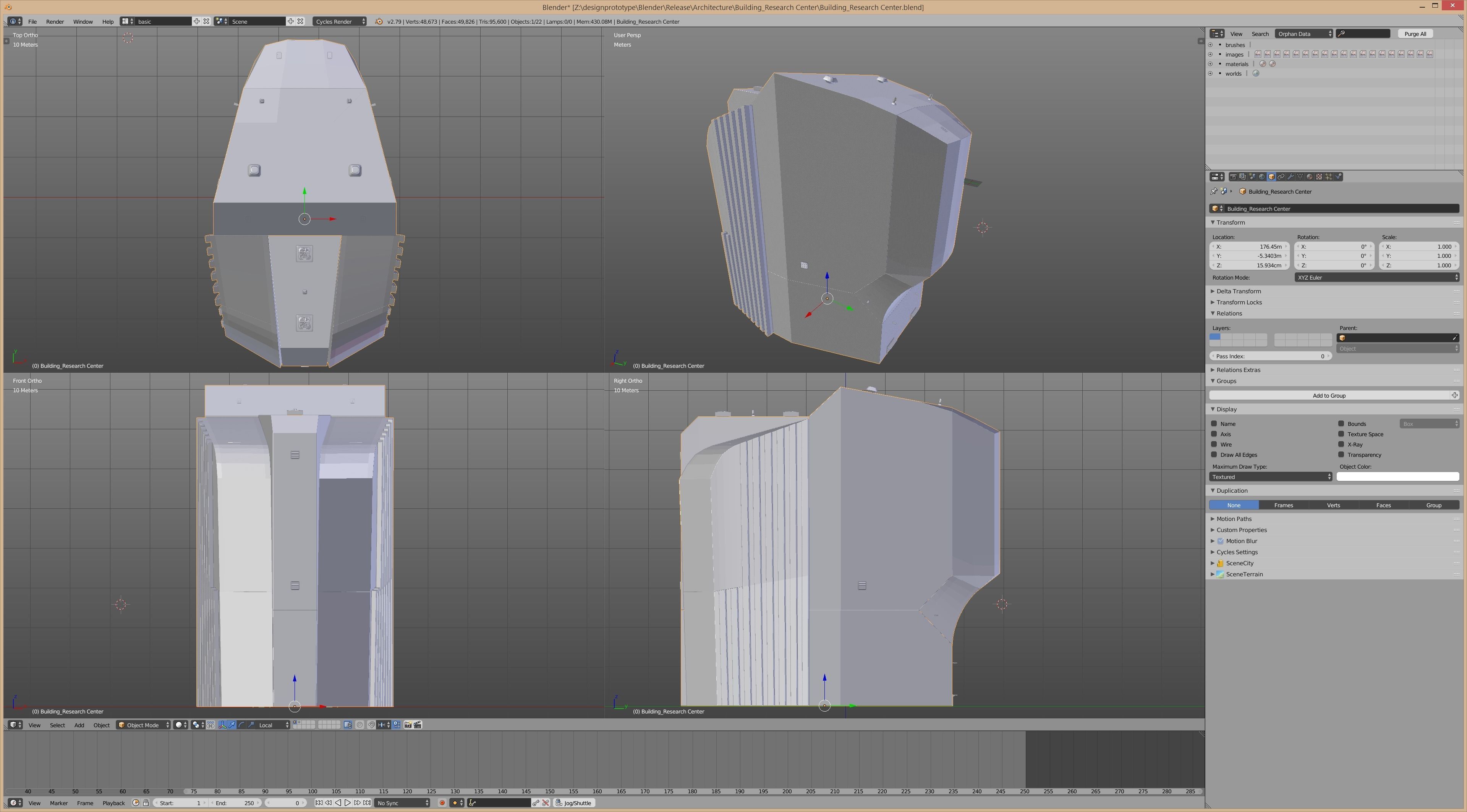Open the Constraints tab (chain link icon)
Image resolution: width=1467 pixels, height=812 pixels.
[x=1281, y=176]
